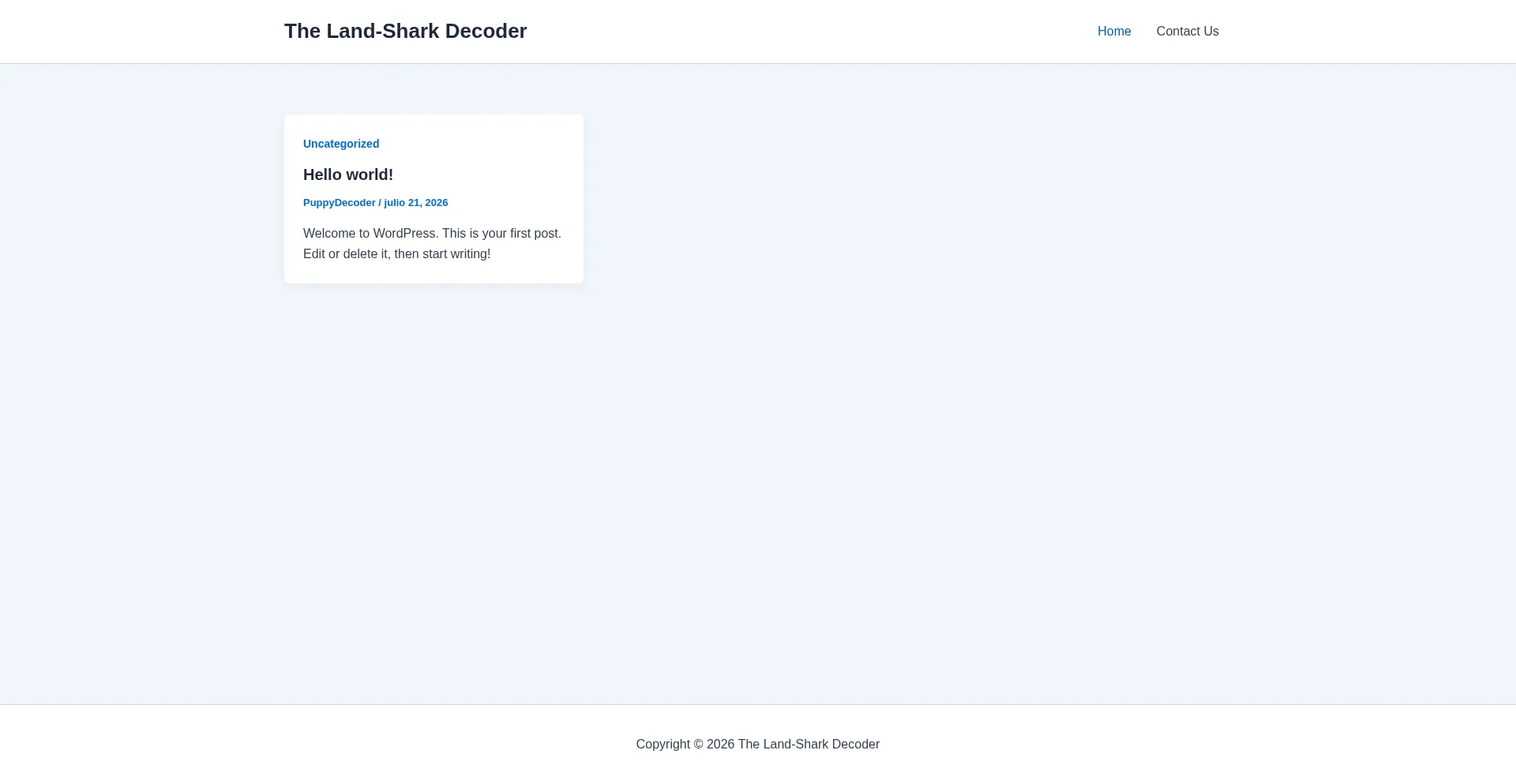Click the Copyright © 2026 footer text
This screenshot has width=1516, height=784.
pos(758,745)
